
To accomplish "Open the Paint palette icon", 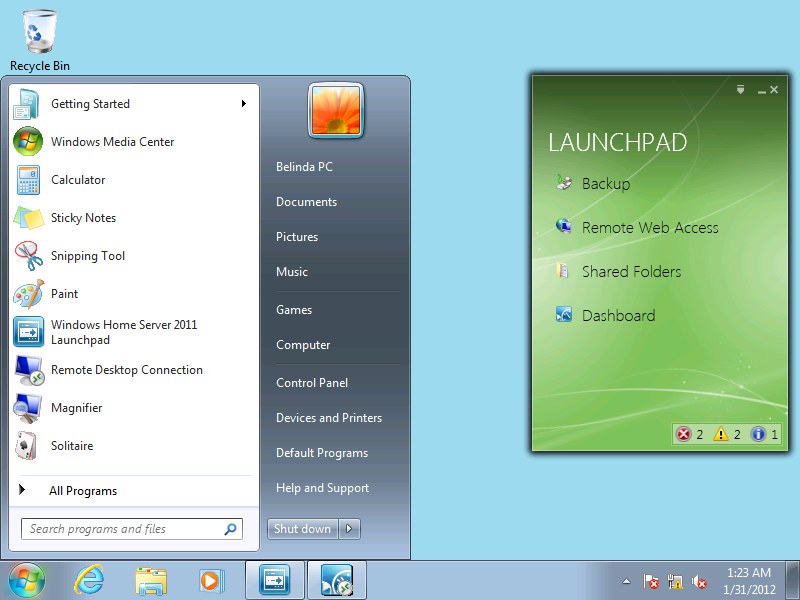I will (29, 294).
